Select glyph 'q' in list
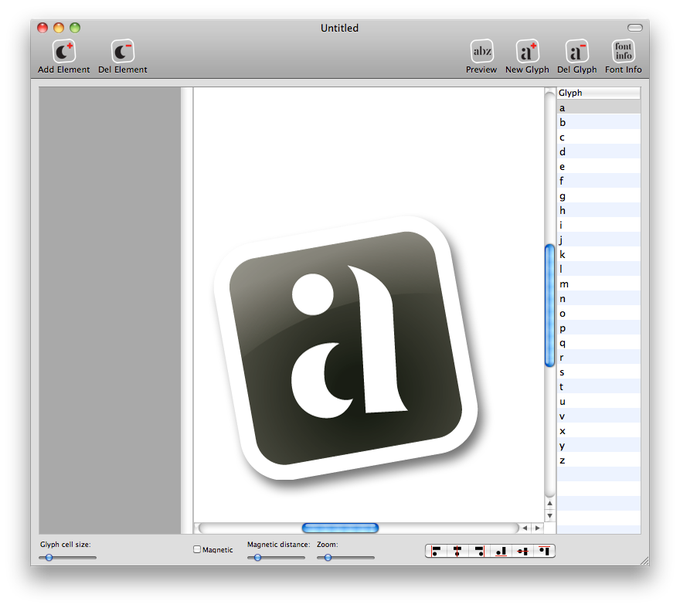This screenshot has height=608, width=680. point(598,343)
